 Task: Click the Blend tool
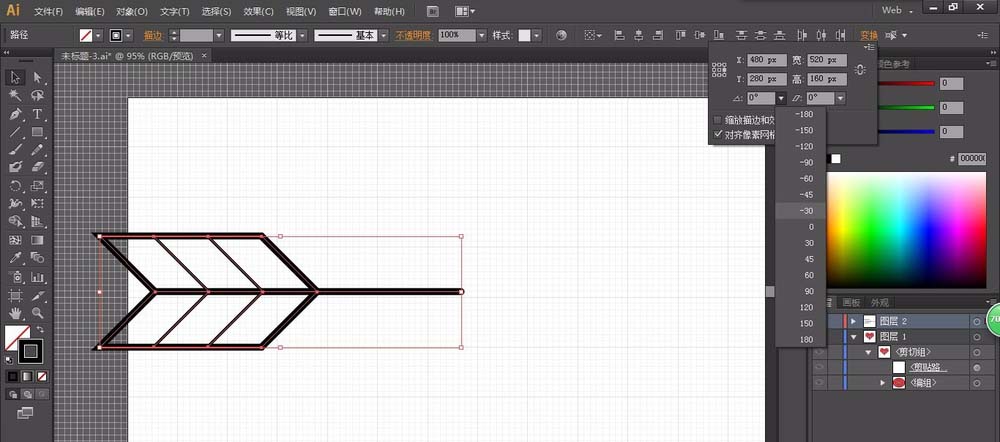pos(38,258)
